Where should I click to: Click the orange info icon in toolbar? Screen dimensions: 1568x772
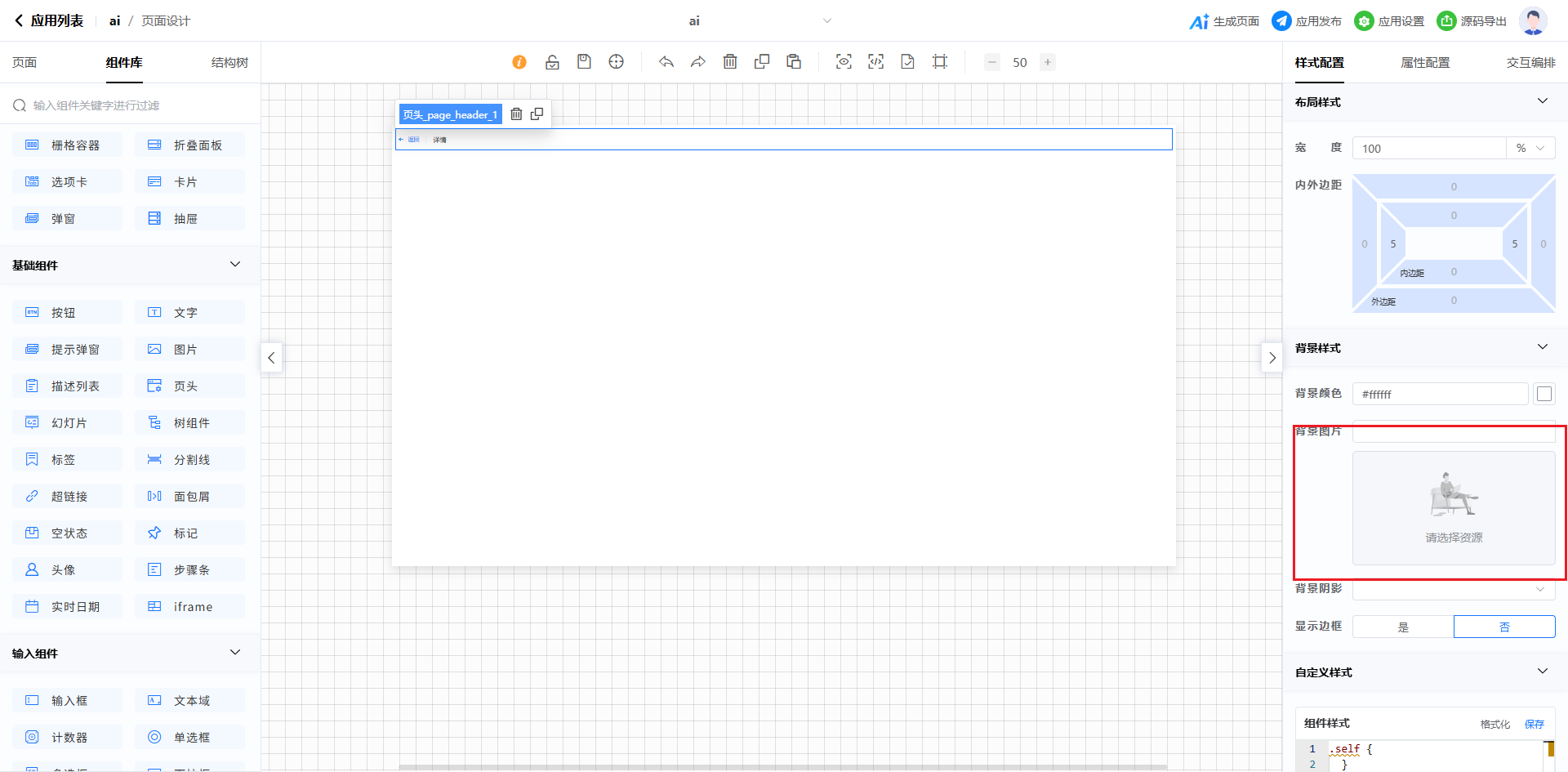coord(519,62)
